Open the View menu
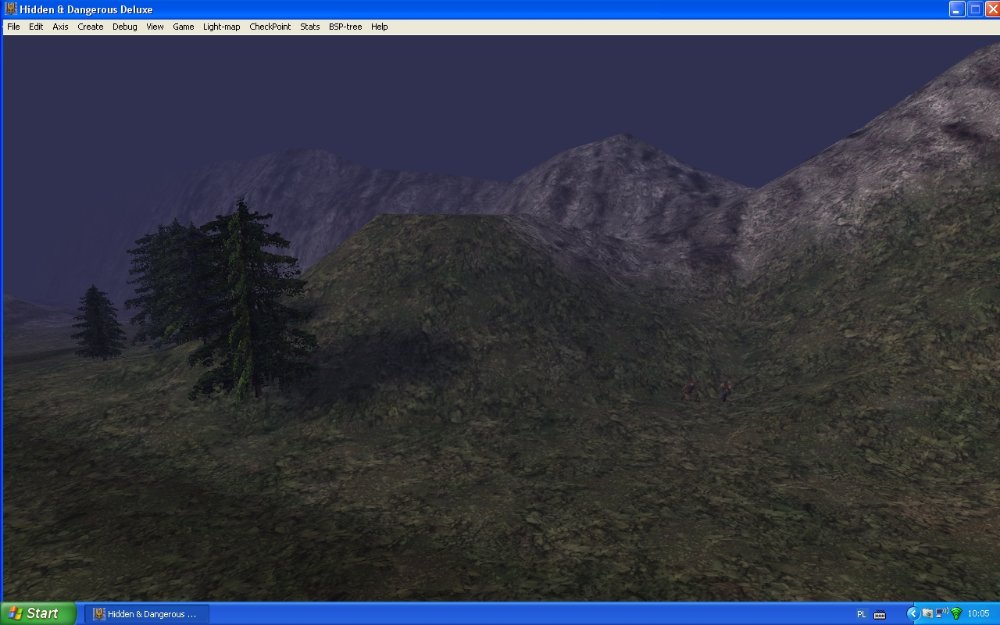 155,27
